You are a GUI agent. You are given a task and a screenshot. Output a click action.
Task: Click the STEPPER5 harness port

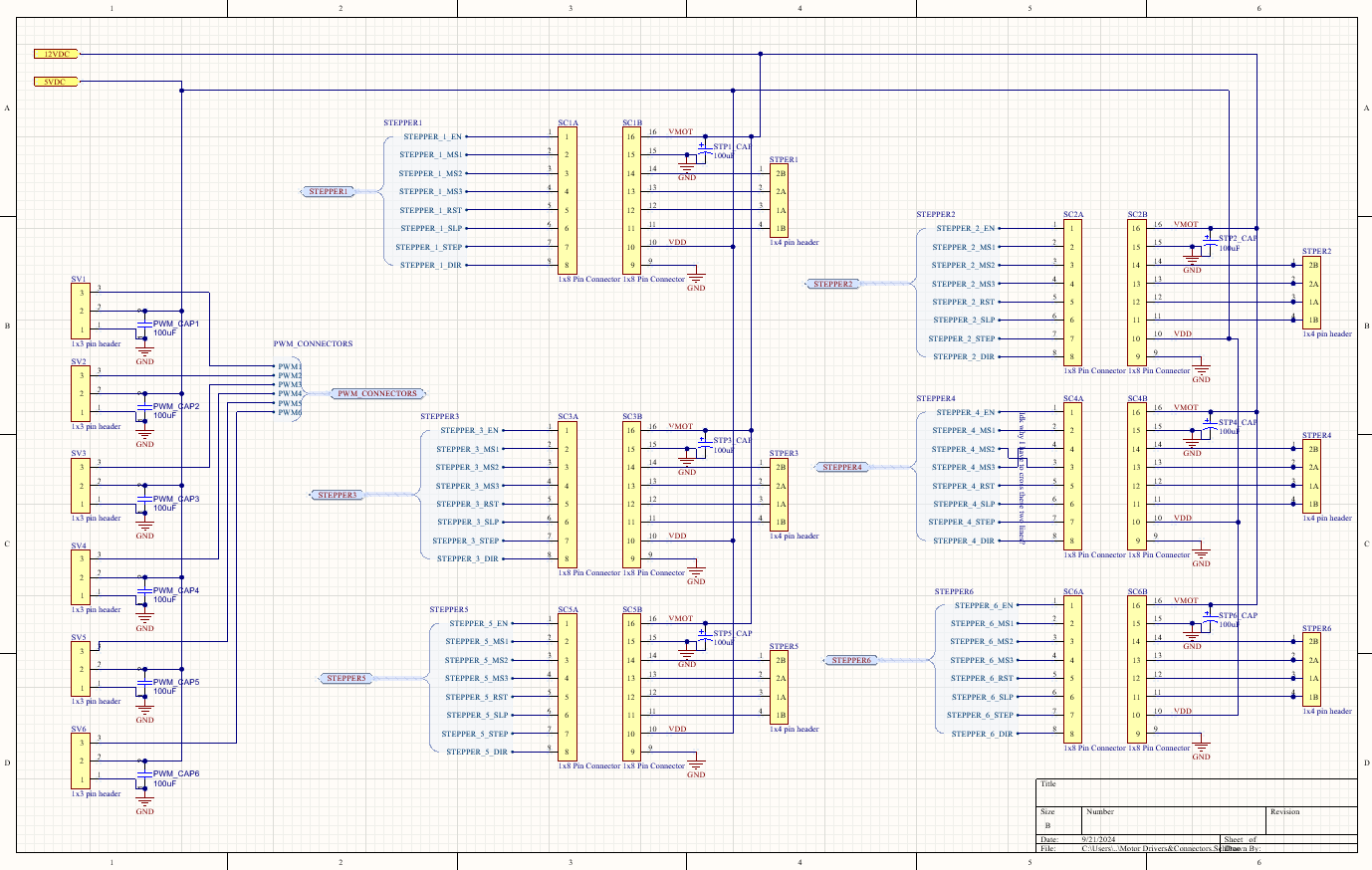coord(346,678)
